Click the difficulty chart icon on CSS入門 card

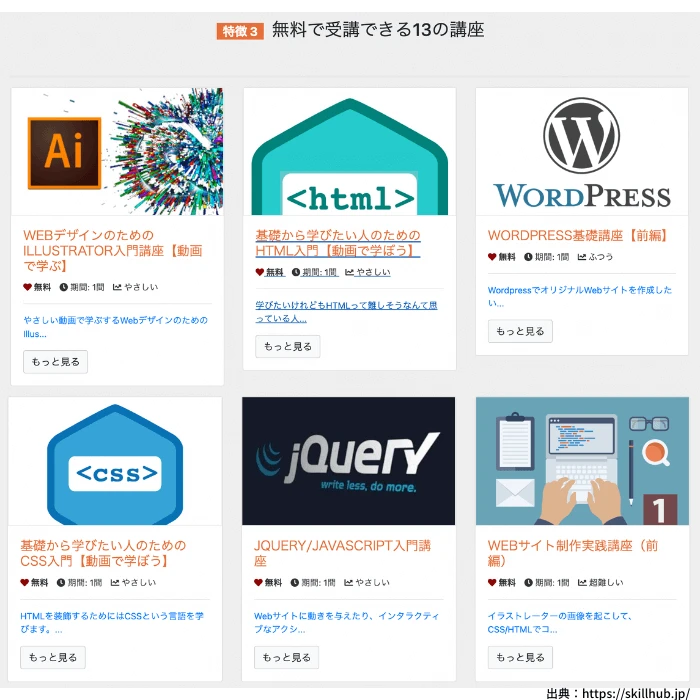click(115, 583)
